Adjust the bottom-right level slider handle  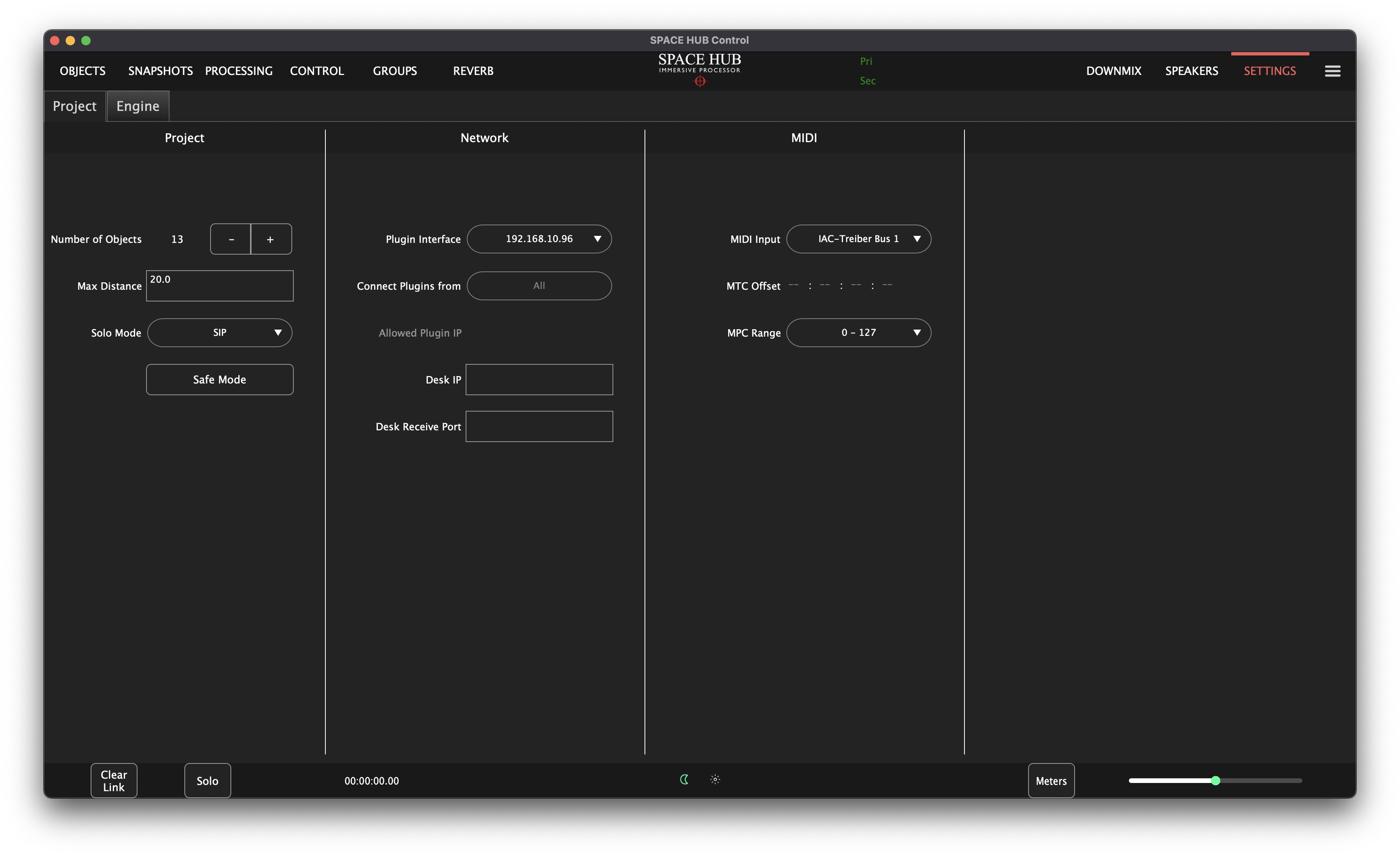coord(1215,781)
